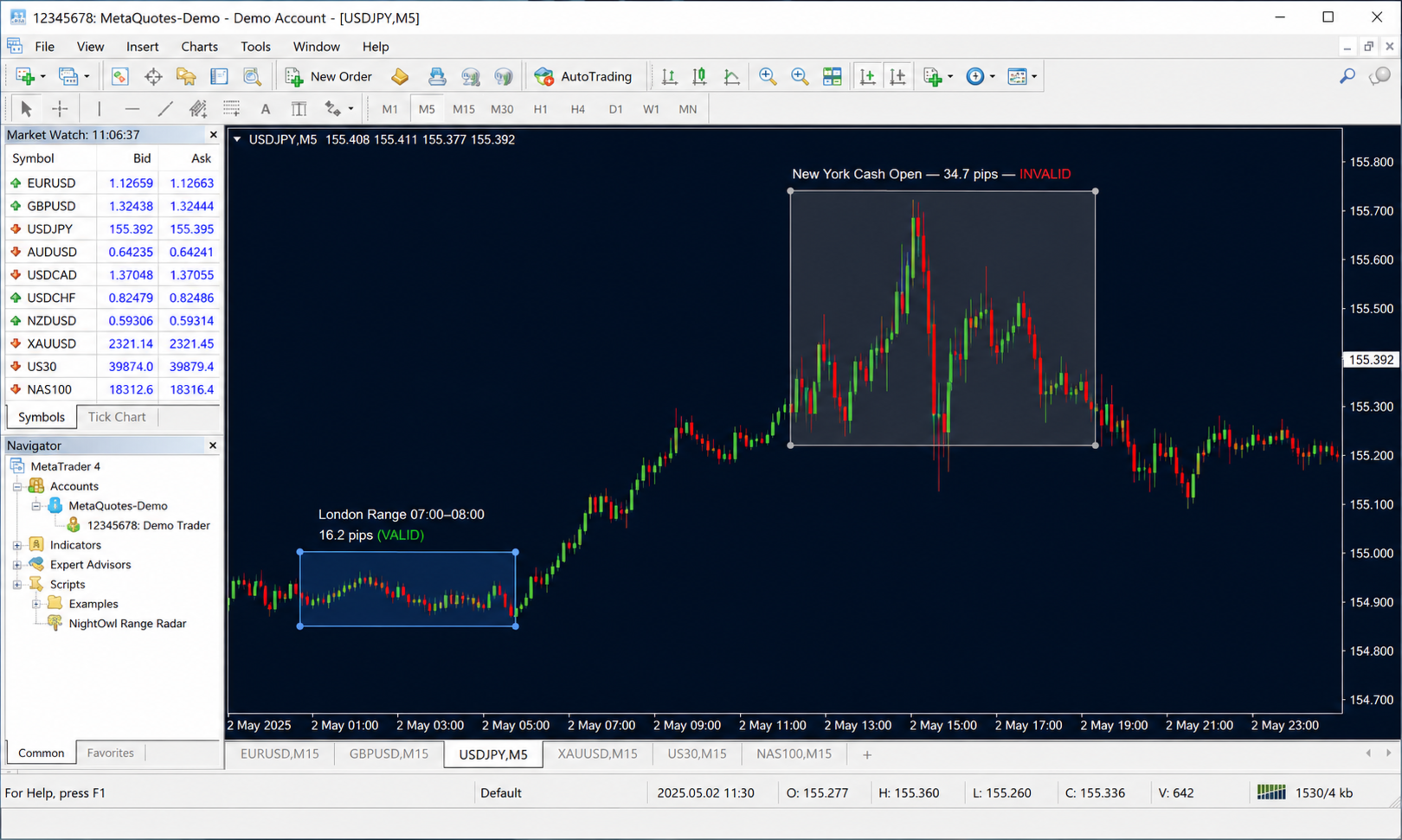Open the search magnifier in the toolbar
This screenshot has width=1402, height=840.
pyautogui.click(x=1347, y=76)
